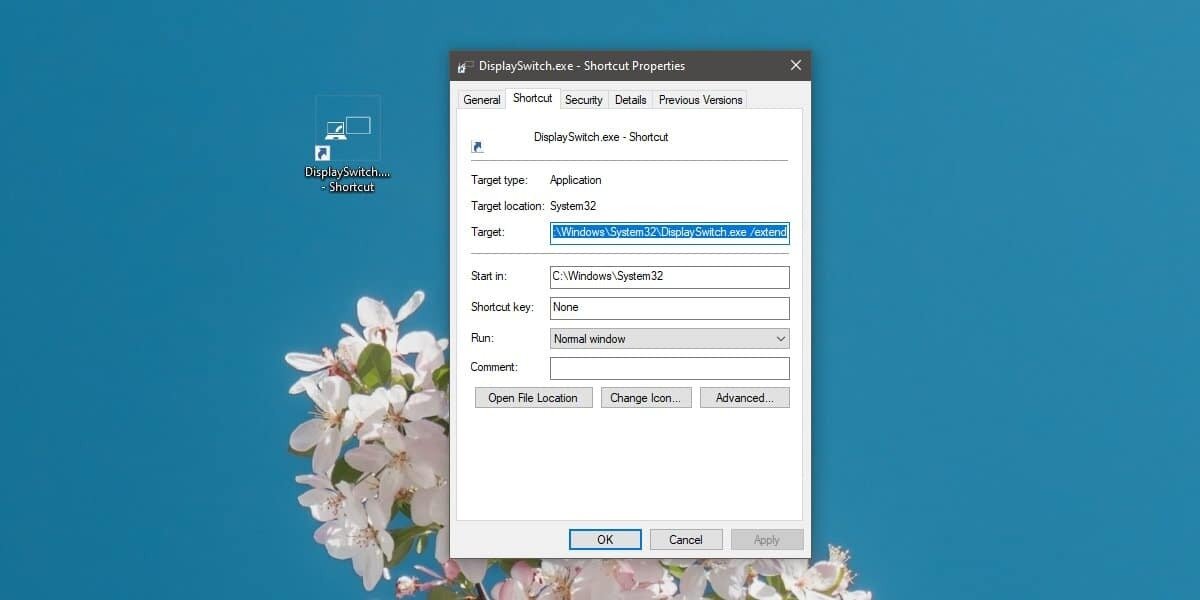Open the Security tab
This screenshot has height=600, width=1200.
(583, 100)
